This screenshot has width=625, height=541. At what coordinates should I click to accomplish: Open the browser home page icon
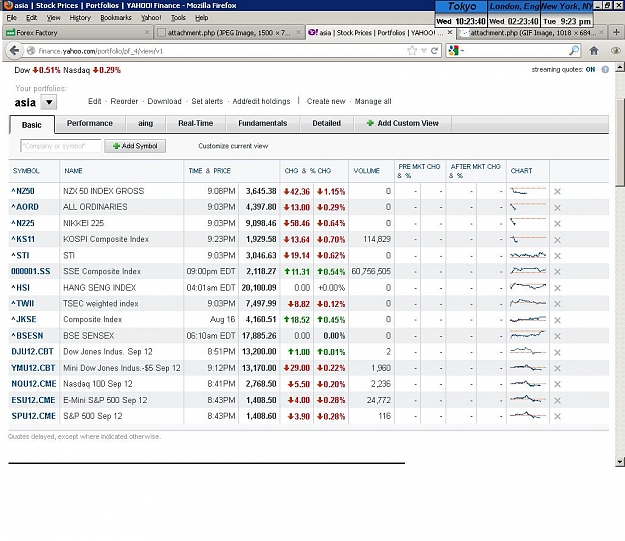[594, 51]
